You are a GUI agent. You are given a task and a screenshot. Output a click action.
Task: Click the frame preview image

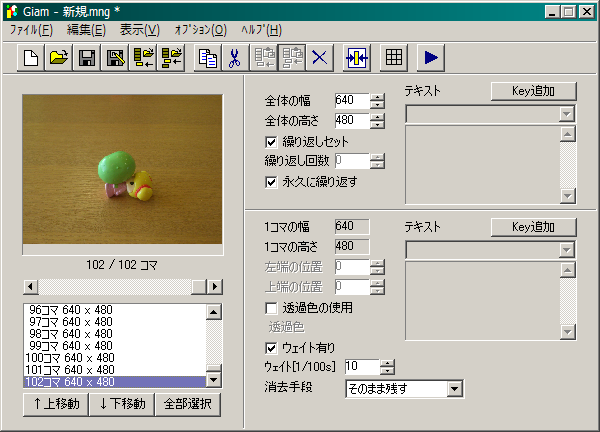pyautogui.click(x=122, y=170)
